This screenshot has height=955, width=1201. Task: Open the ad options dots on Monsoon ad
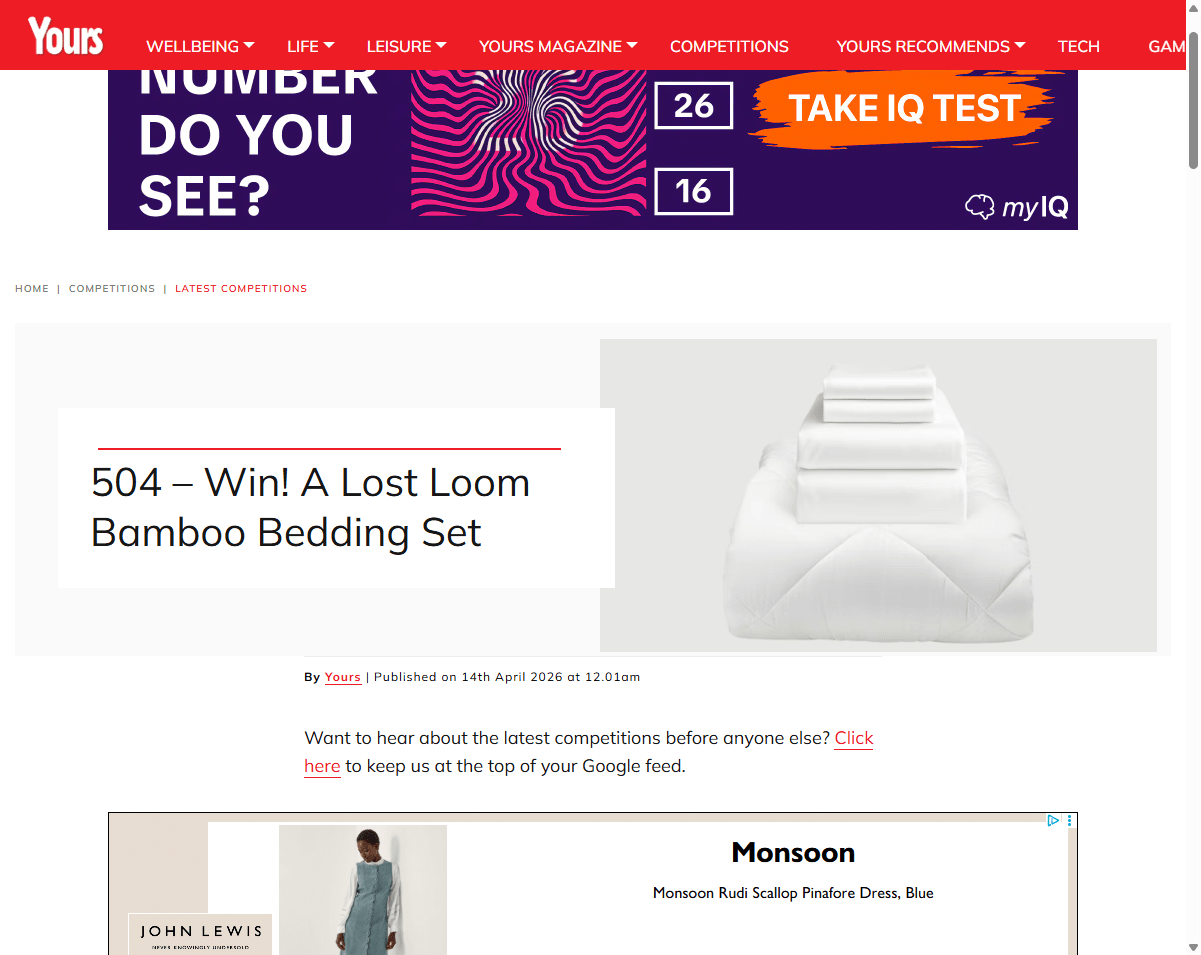click(x=1070, y=820)
